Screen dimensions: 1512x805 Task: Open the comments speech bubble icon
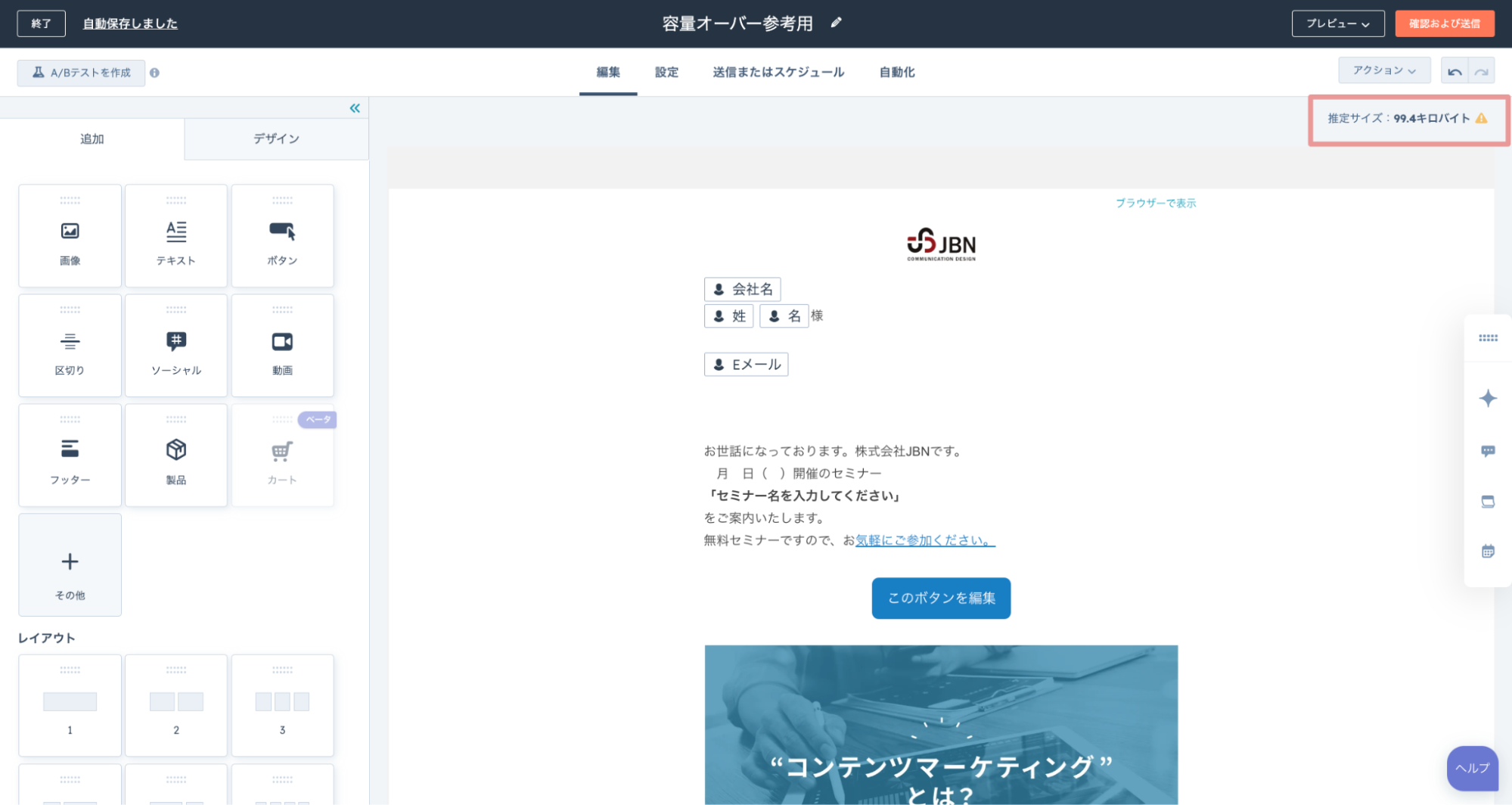(1488, 451)
